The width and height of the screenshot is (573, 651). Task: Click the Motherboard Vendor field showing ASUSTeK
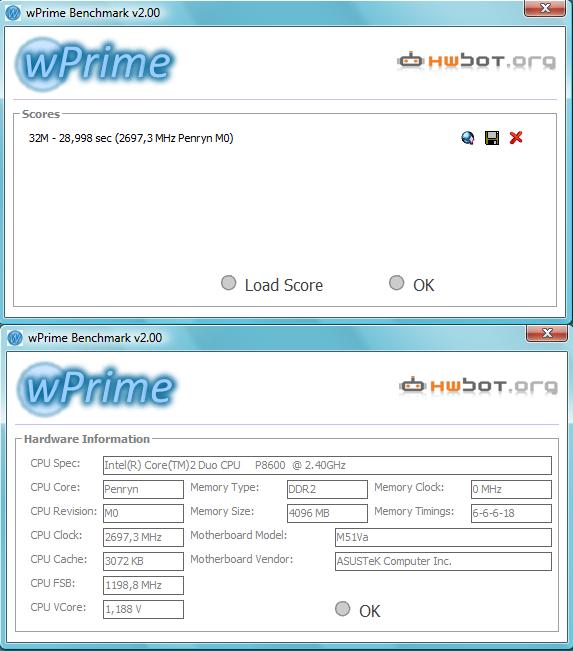click(x=443, y=561)
